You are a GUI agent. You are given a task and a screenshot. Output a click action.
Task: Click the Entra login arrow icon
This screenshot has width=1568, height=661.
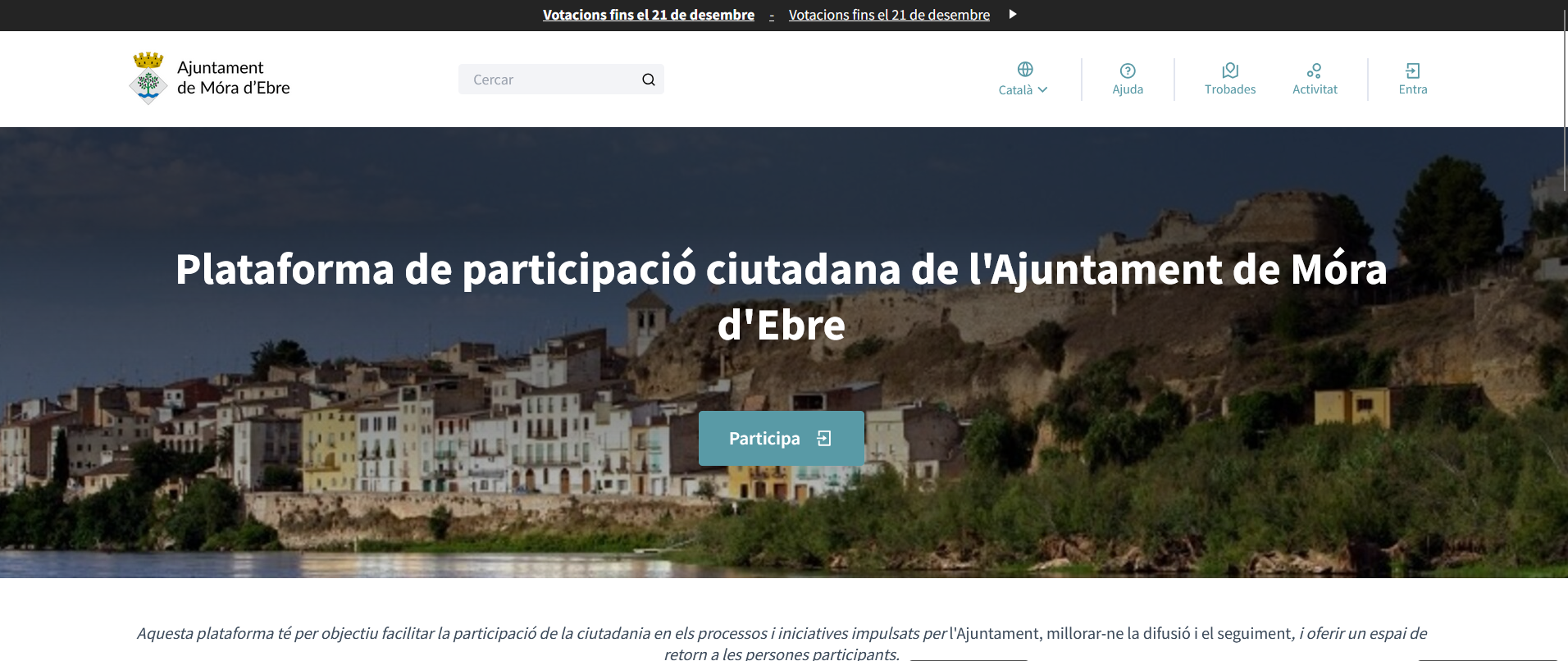click(x=1412, y=71)
